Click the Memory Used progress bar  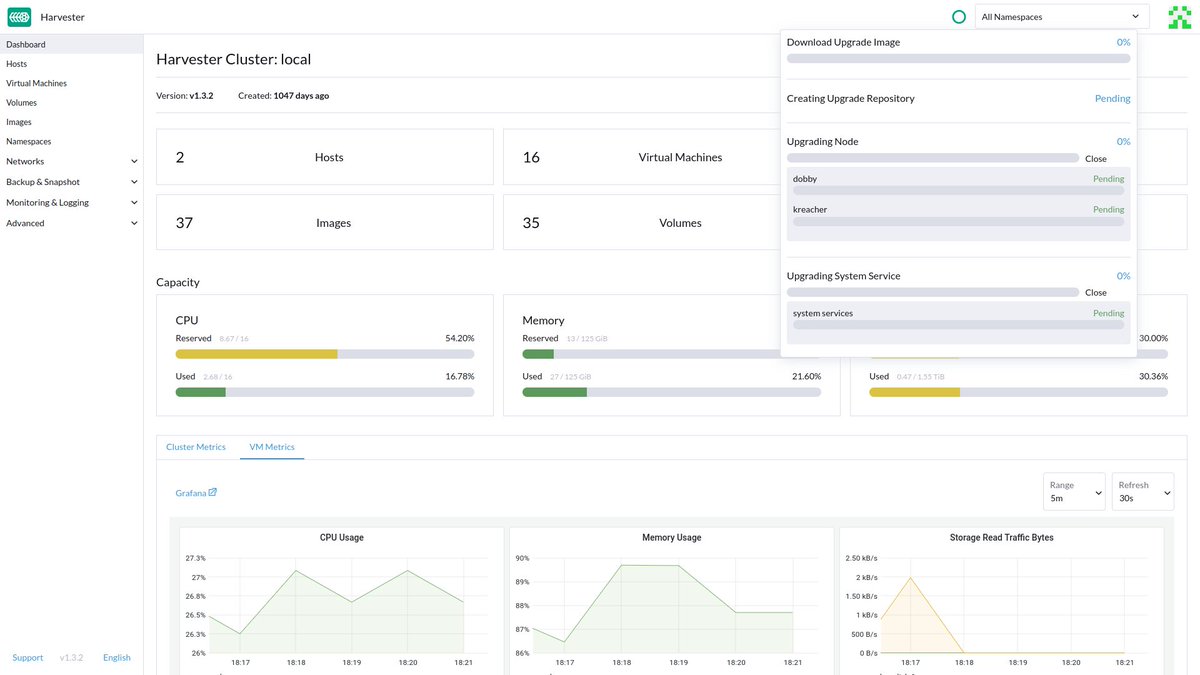tap(672, 392)
